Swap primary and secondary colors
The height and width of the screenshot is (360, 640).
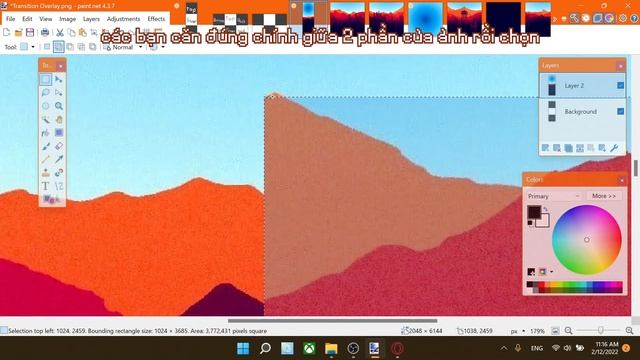point(546,209)
